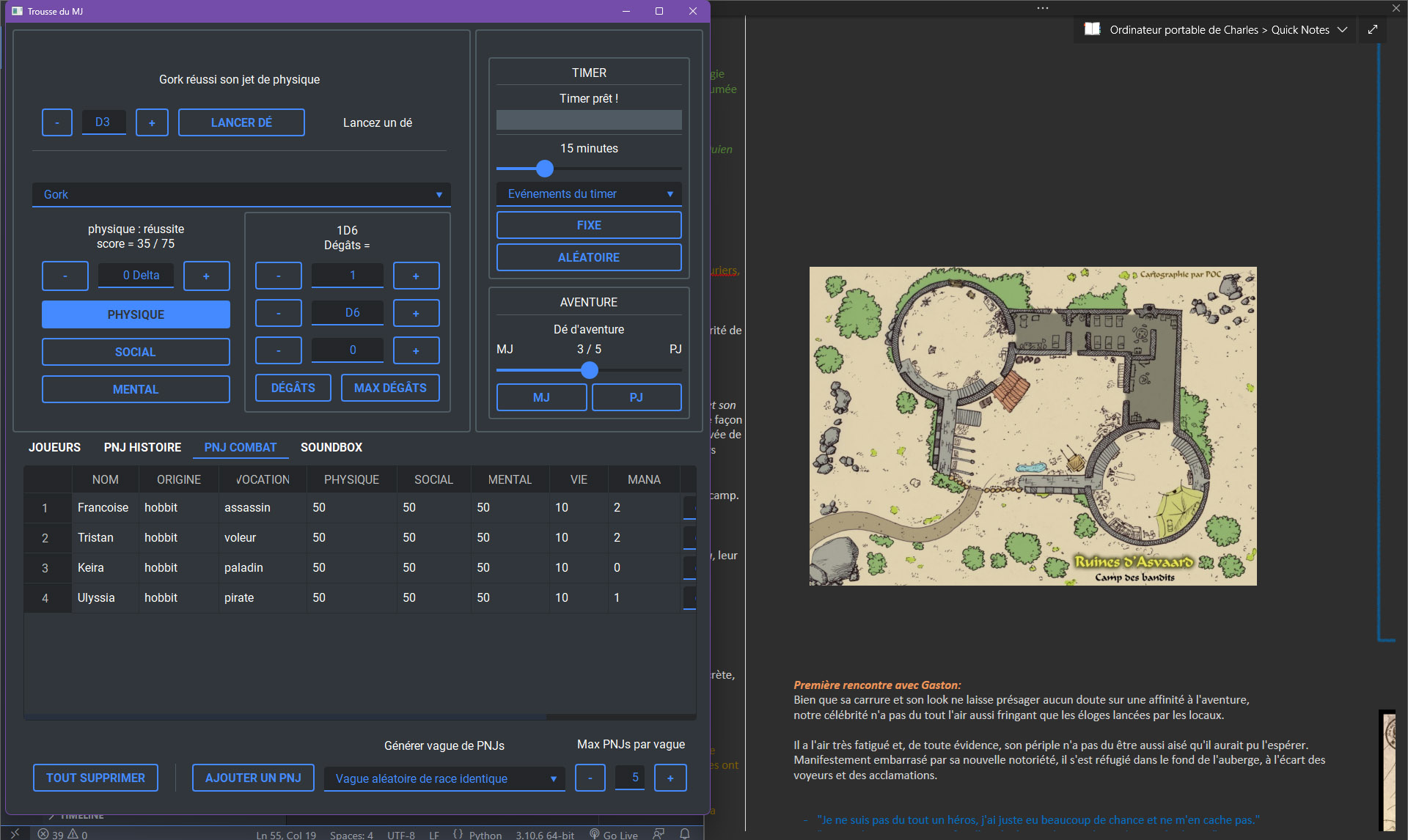Adjust the 15 minutes timer slider
The height and width of the screenshot is (840, 1408).
tap(544, 169)
